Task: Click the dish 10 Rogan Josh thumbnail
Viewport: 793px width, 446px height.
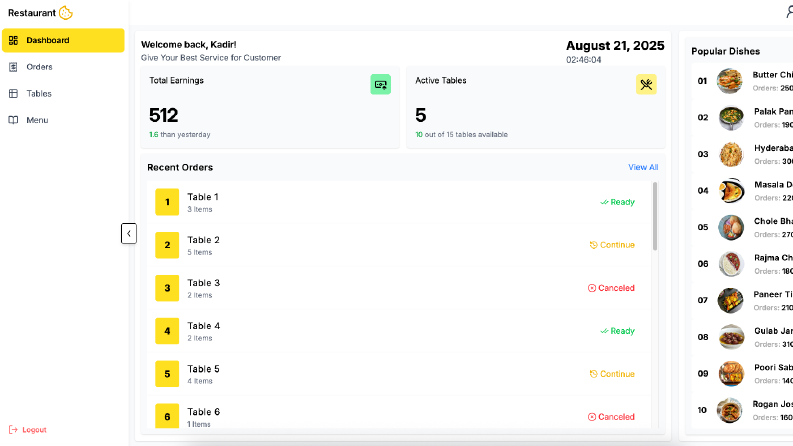Action: 730,410
